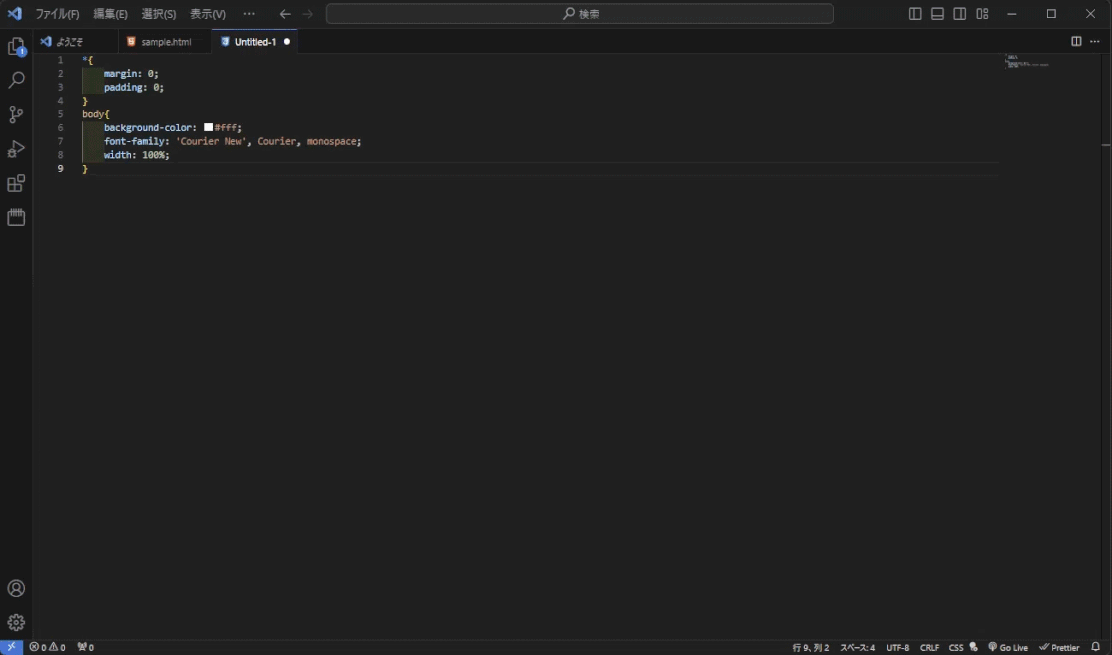Open the Manage gear settings icon
This screenshot has height=655, width=1112.
[x=16, y=622]
